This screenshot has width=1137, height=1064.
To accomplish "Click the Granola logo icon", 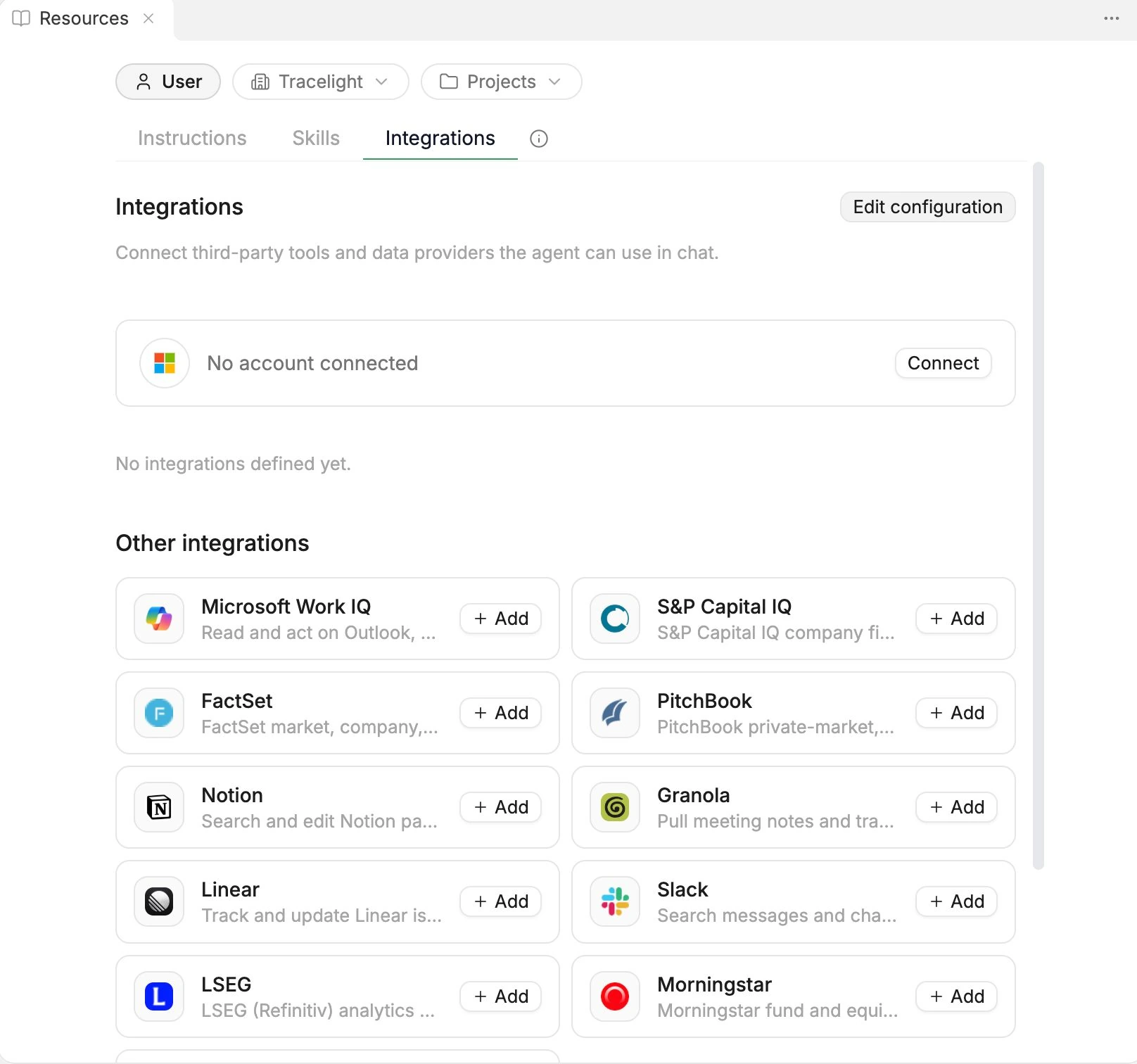I will click(615, 807).
